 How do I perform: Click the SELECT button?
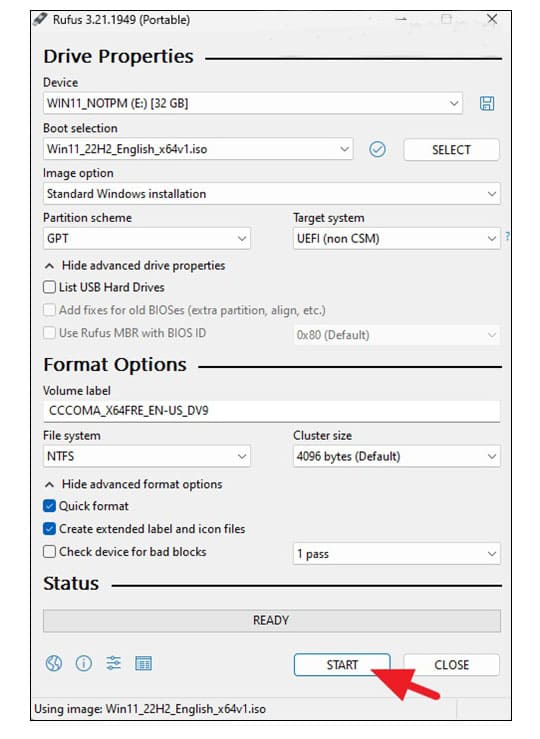click(x=451, y=150)
